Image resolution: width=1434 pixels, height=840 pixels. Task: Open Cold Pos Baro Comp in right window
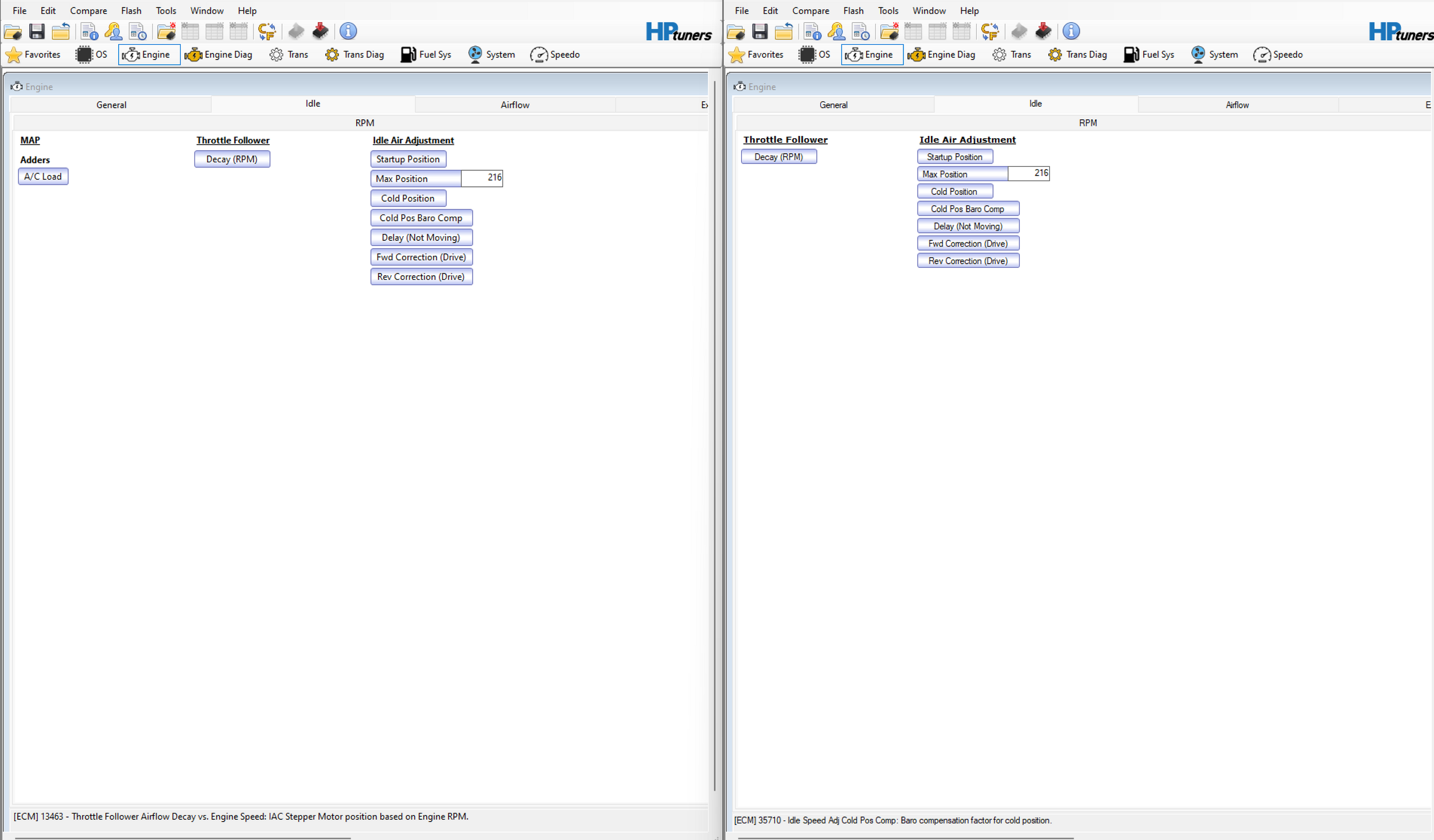click(x=968, y=209)
